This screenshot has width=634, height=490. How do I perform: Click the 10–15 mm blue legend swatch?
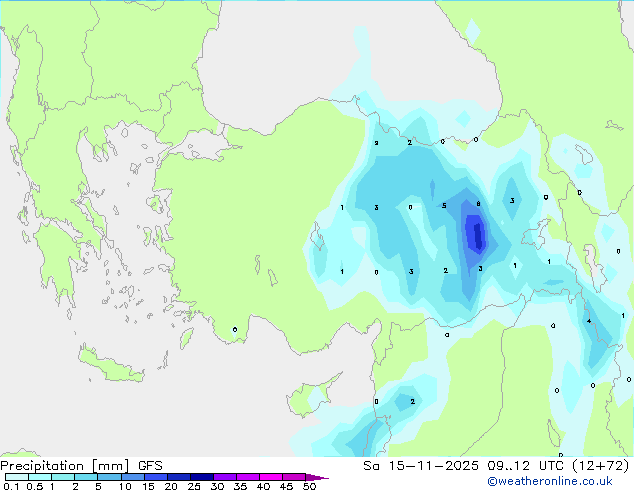133,477
